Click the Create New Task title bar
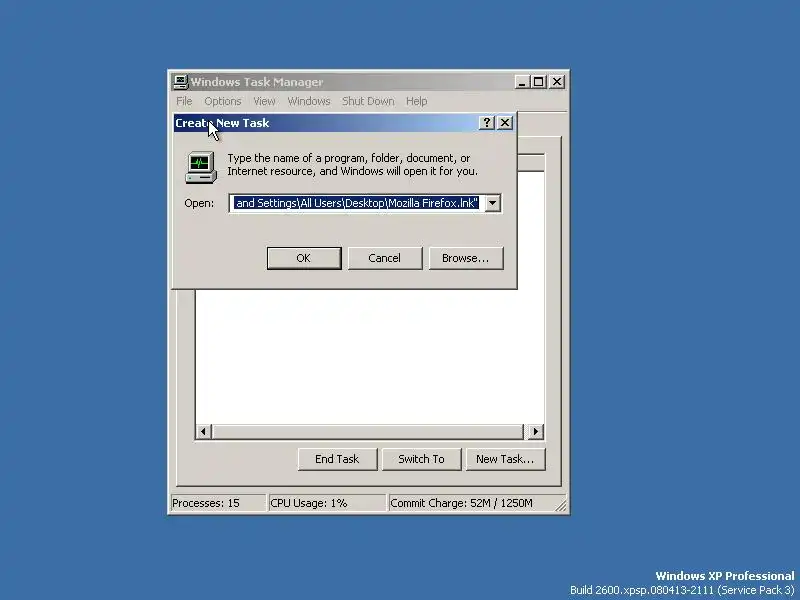Image resolution: width=800 pixels, height=600 pixels. pos(327,123)
